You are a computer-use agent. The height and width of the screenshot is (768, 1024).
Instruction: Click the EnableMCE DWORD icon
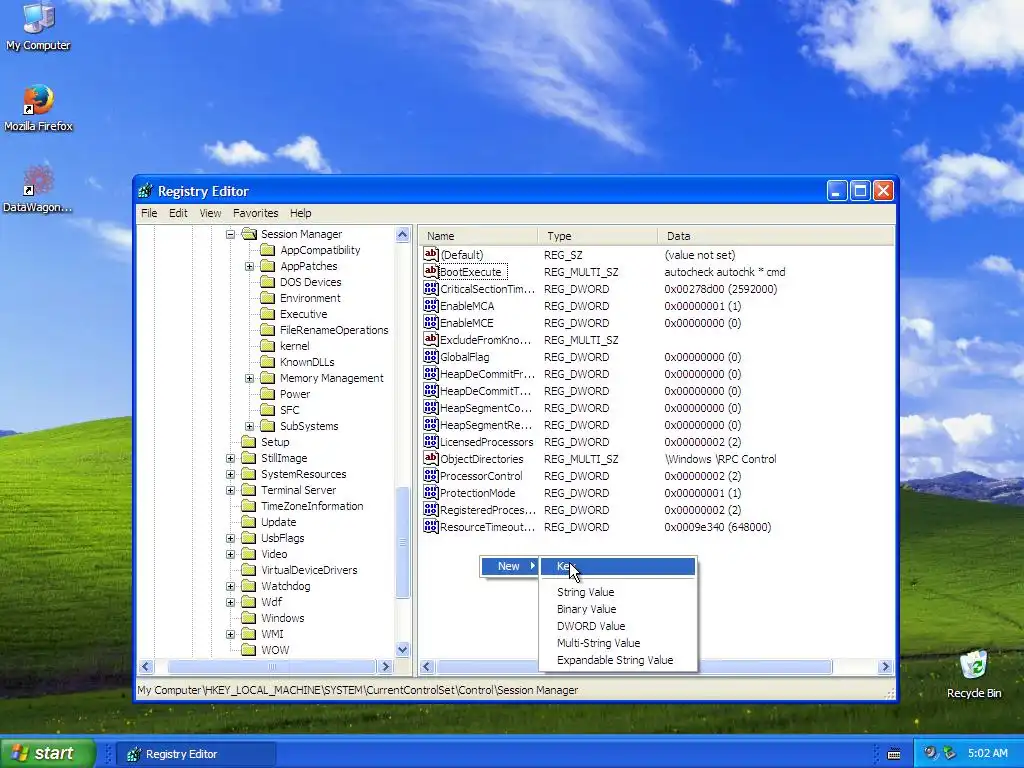point(430,323)
